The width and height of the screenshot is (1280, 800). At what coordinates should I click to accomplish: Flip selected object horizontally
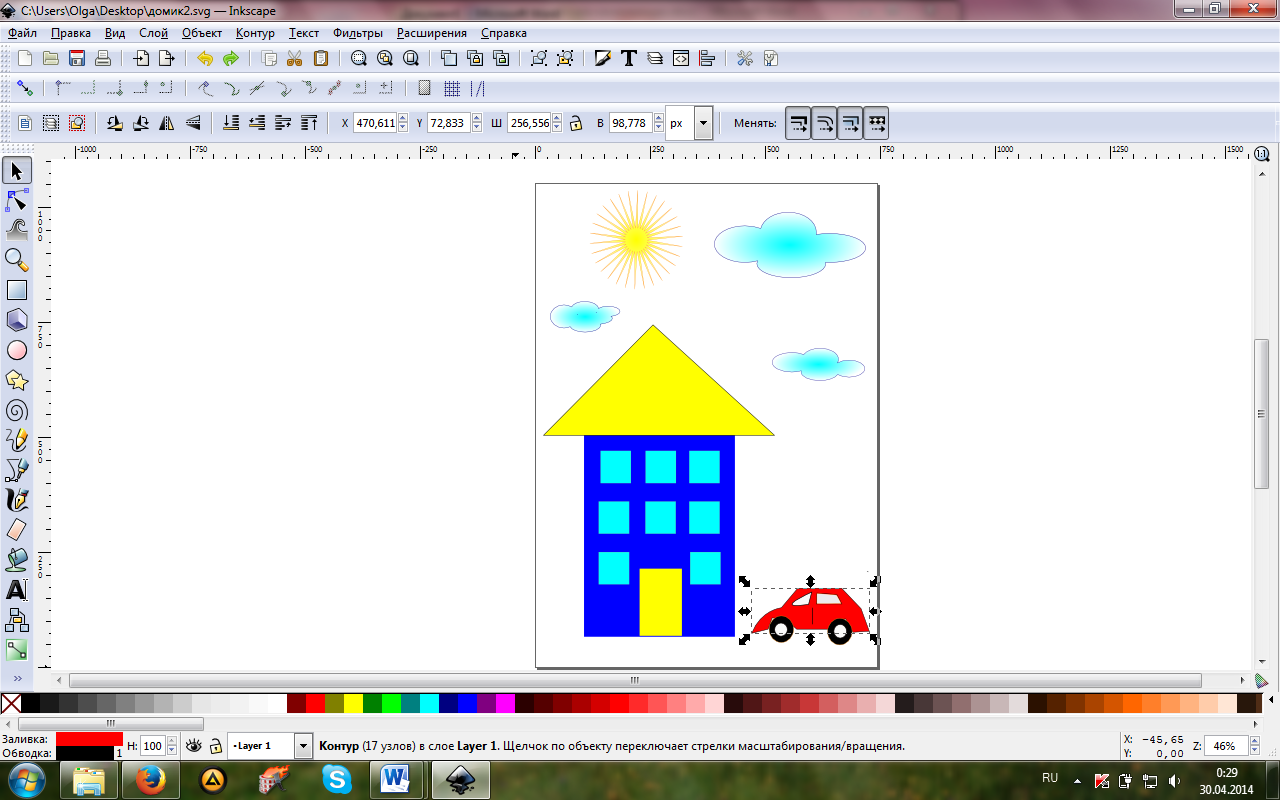[x=167, y=123]
